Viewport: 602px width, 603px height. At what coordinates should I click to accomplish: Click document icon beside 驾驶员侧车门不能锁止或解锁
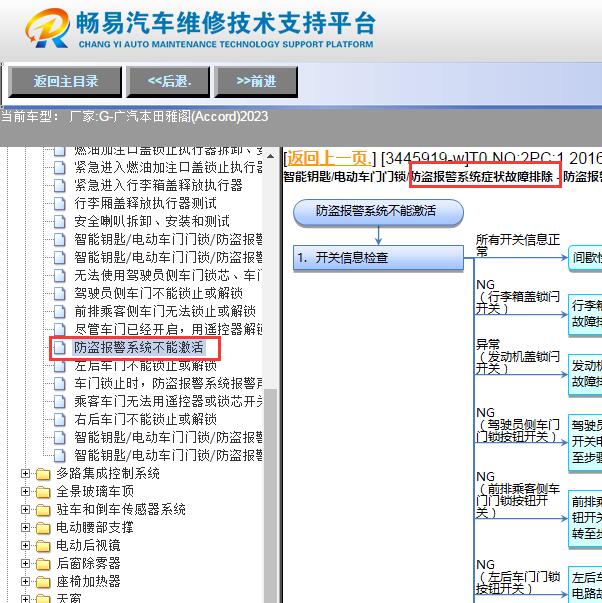coord(59,293)
